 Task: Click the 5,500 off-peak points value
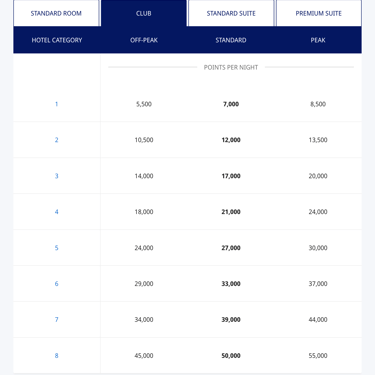pyautogui.click(x=144, y=104)
